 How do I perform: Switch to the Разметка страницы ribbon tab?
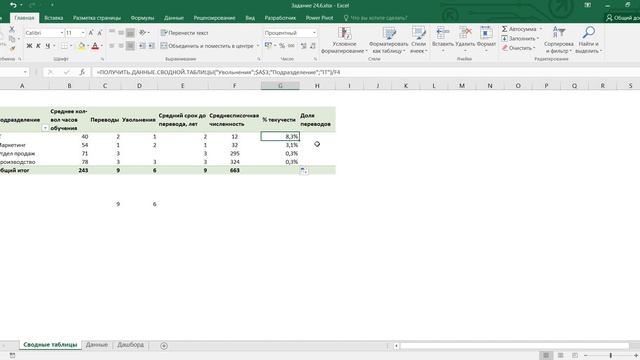(x=97, y=18)
